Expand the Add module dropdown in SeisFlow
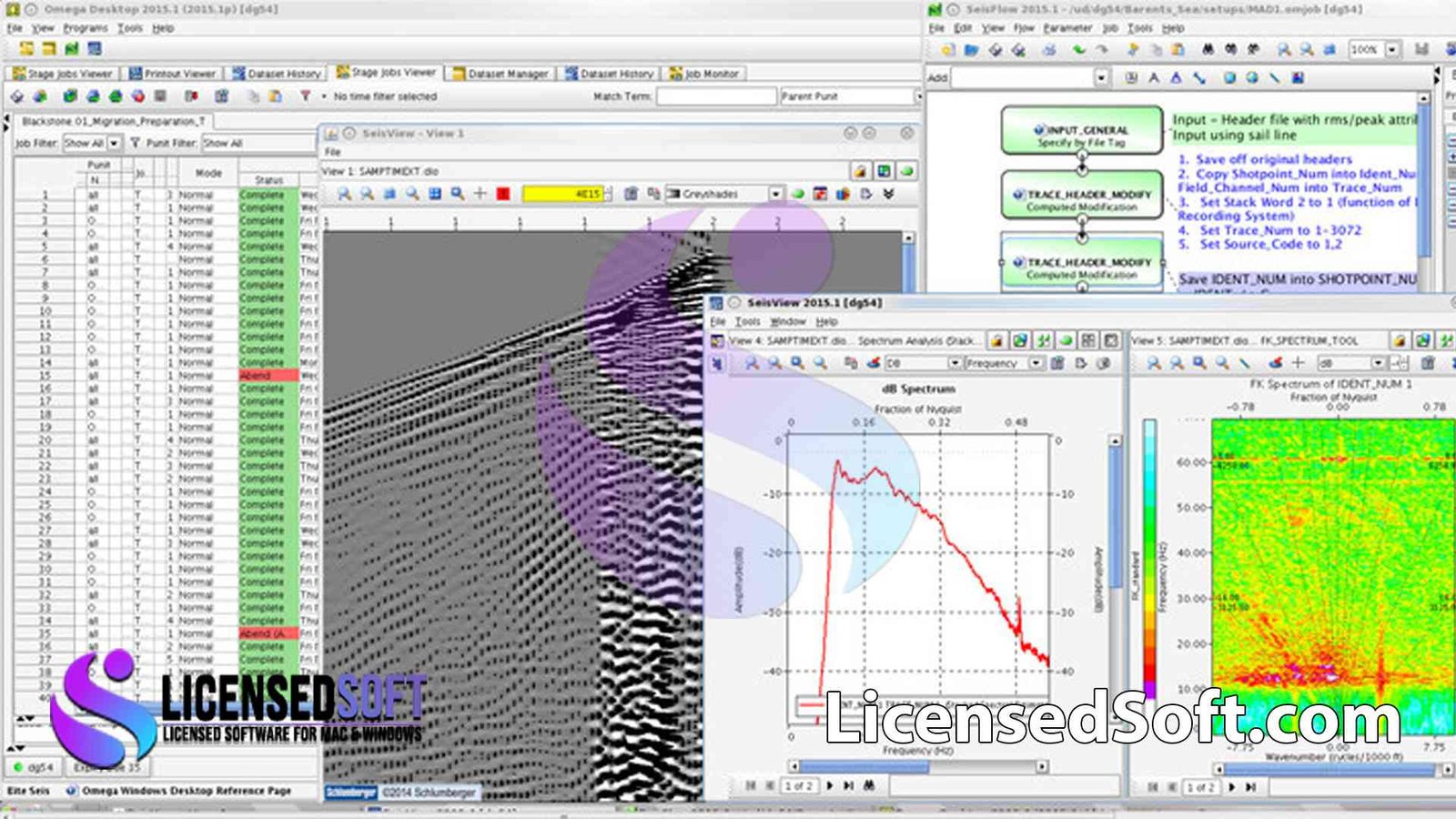The height and width of the screenshot is (819, 1456). coord(1101,78)
